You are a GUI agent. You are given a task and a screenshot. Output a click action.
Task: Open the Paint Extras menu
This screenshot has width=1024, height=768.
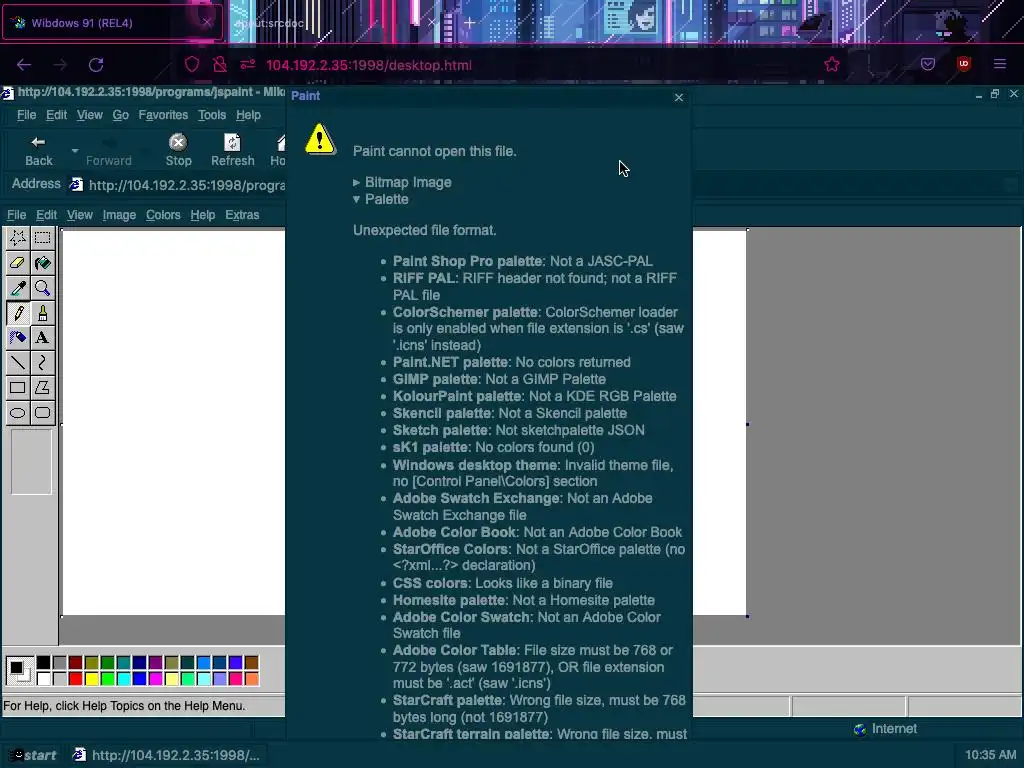(242, 215)
